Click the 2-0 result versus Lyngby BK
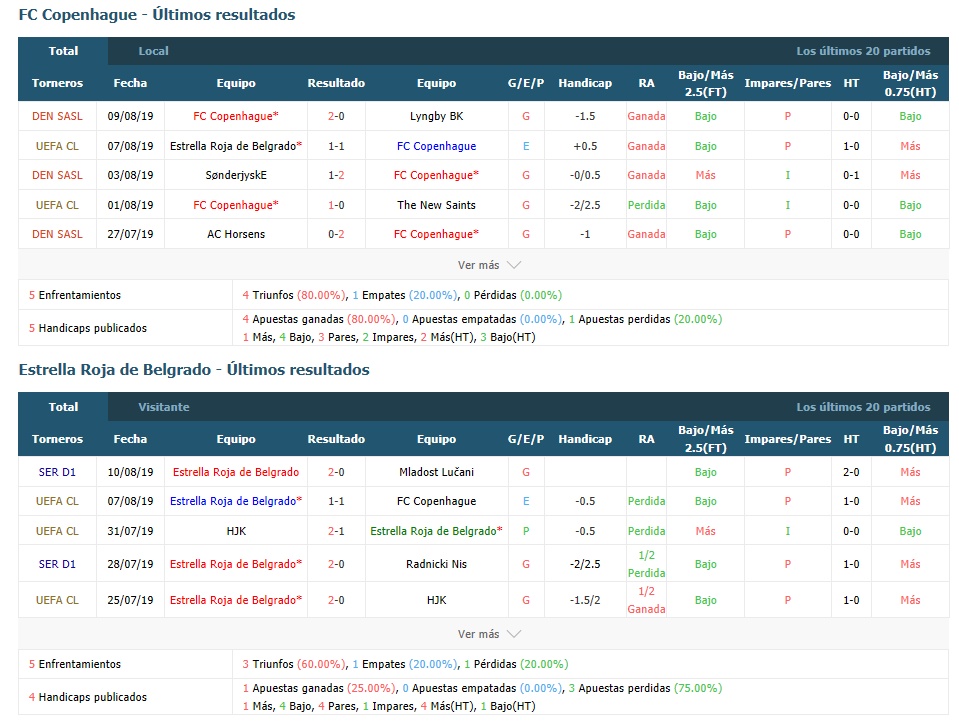This screenshot has height=726, width=959. [x=336, y=116]
